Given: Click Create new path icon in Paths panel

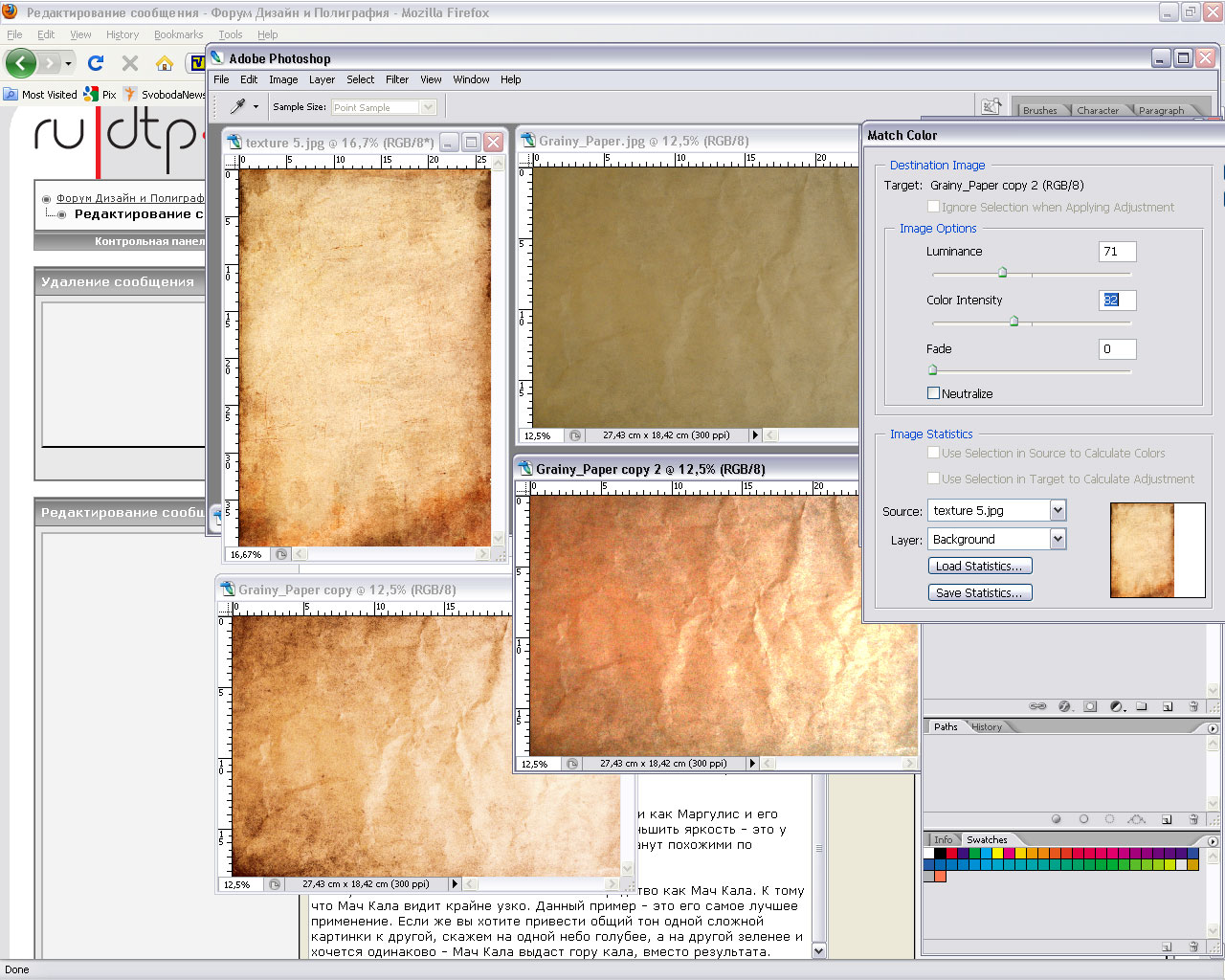Looking at the screenshot, I should pyautogui.click(x=1168, y=819).
